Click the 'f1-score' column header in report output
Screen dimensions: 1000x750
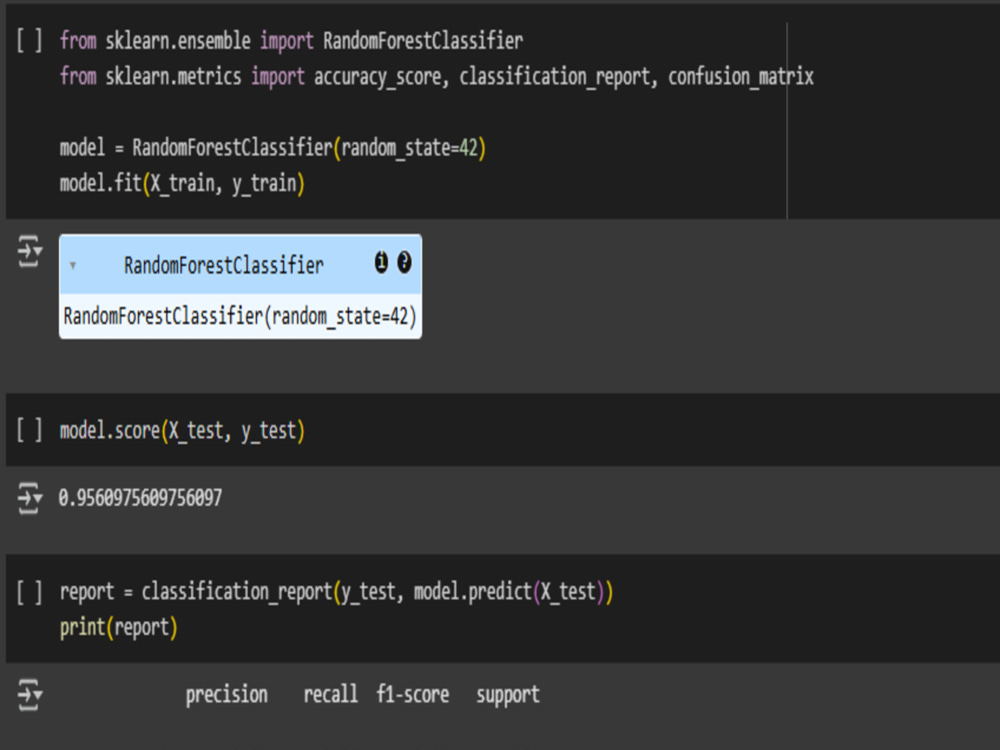pyautogui.click(x=413, y=694)
